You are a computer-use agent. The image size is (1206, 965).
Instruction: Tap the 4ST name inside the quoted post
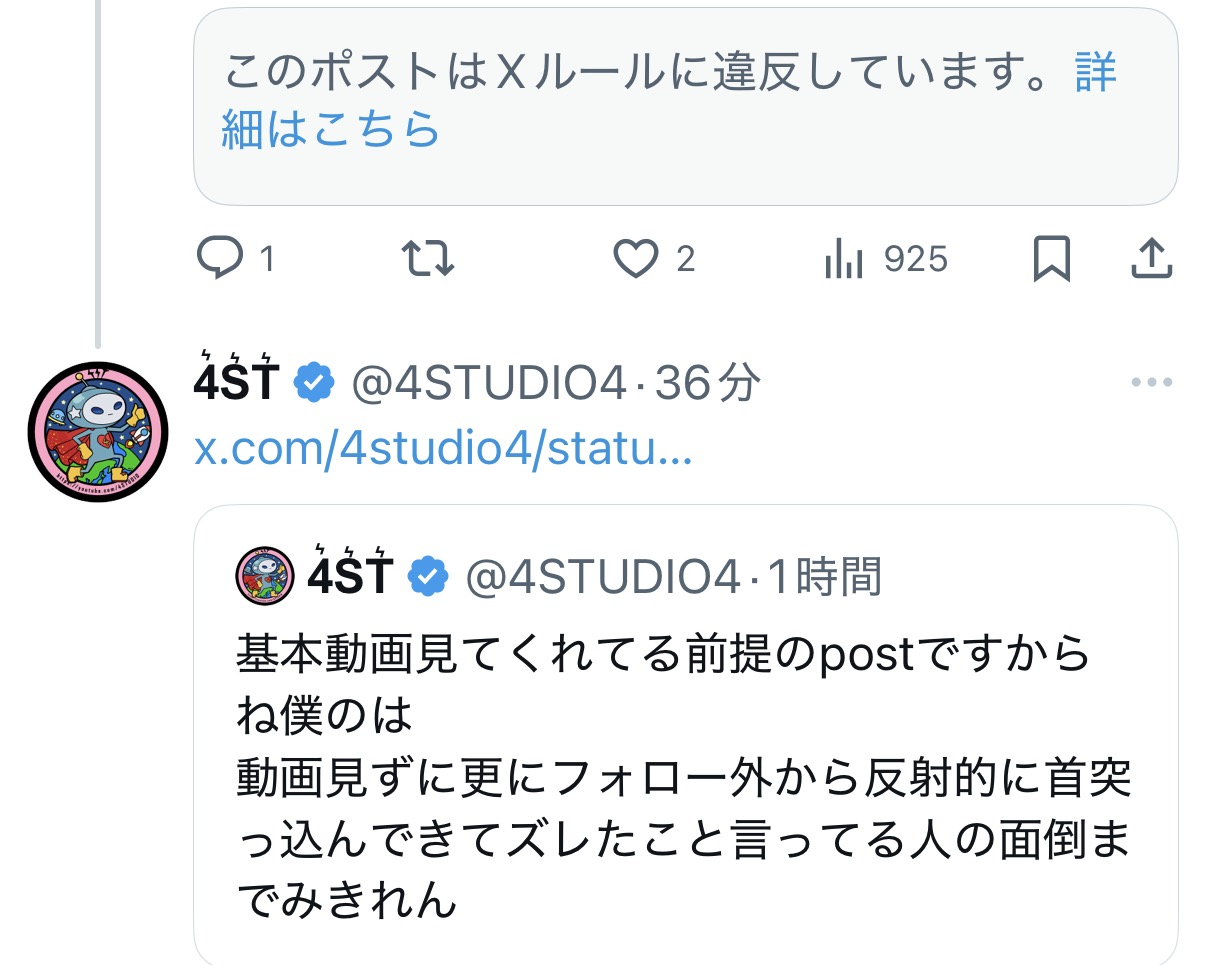pos(348,576)
